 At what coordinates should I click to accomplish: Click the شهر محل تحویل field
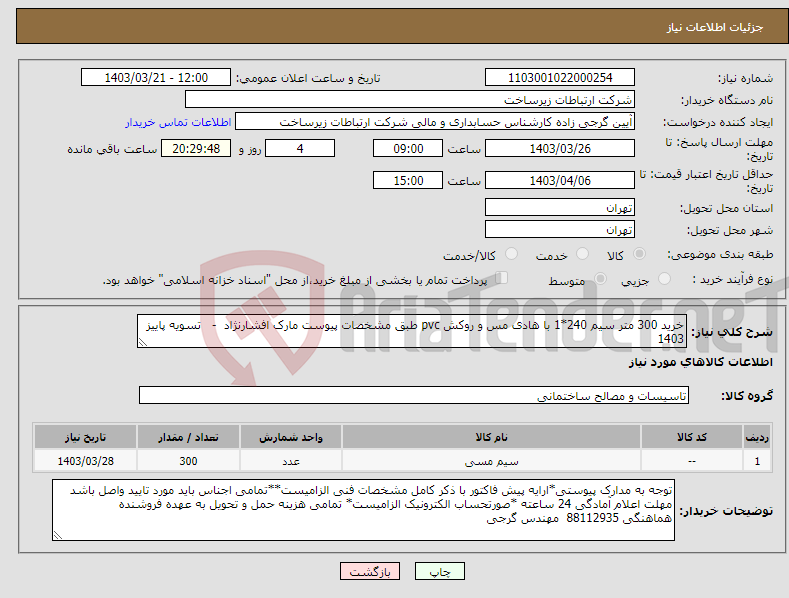tap(560, 230)
